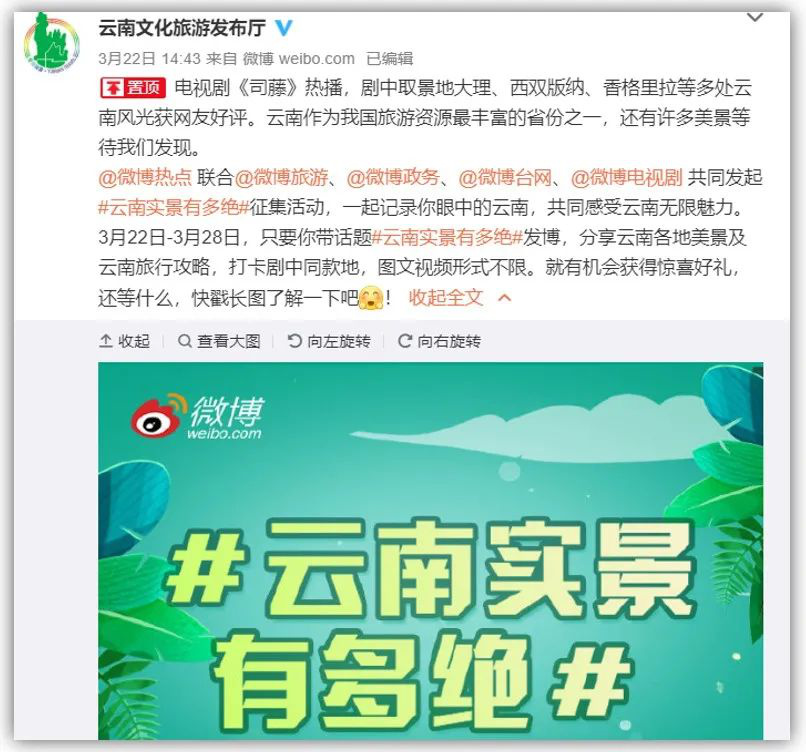
Task: Open the @微博电视剧 mention
Action: coord(626,177)
